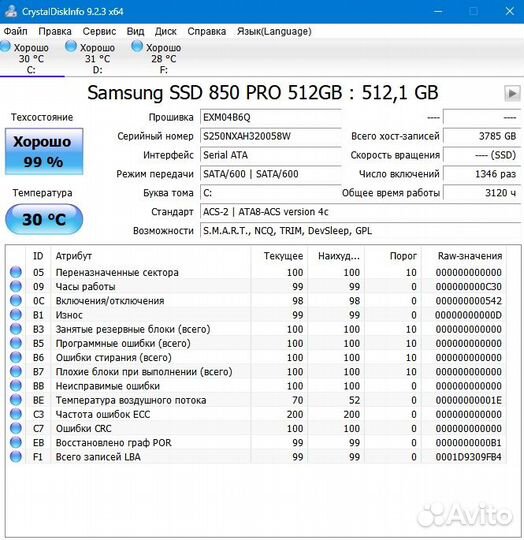Click the Порог column header
Screen dimensions: 524x540
393,256
